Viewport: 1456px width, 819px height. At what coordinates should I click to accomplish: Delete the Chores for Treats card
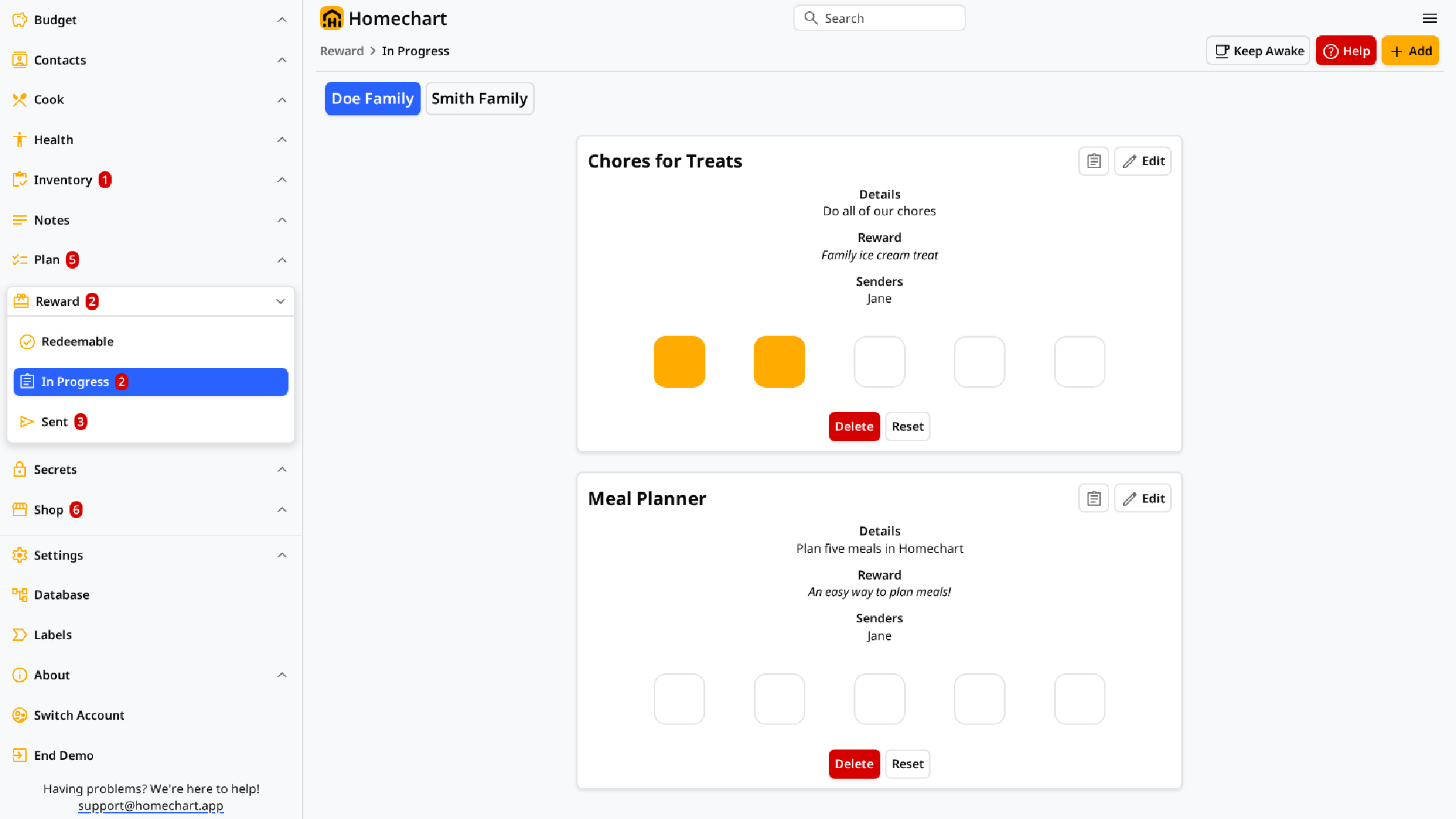pyautogui.click(x=854, y=426)
